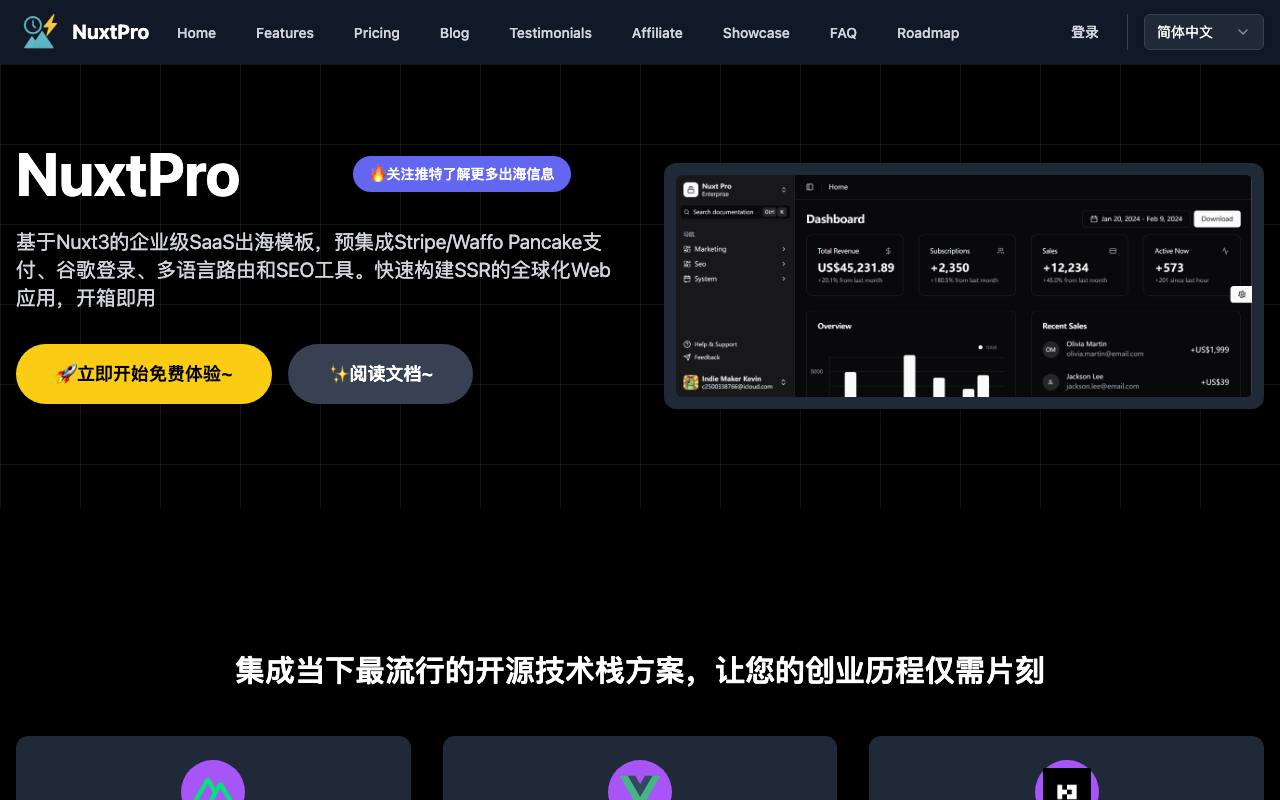The image size is (1280, 800).
Task: Click the credit card icon on the Sales card
Action: pyautogui.click(x=1113, y=251)
